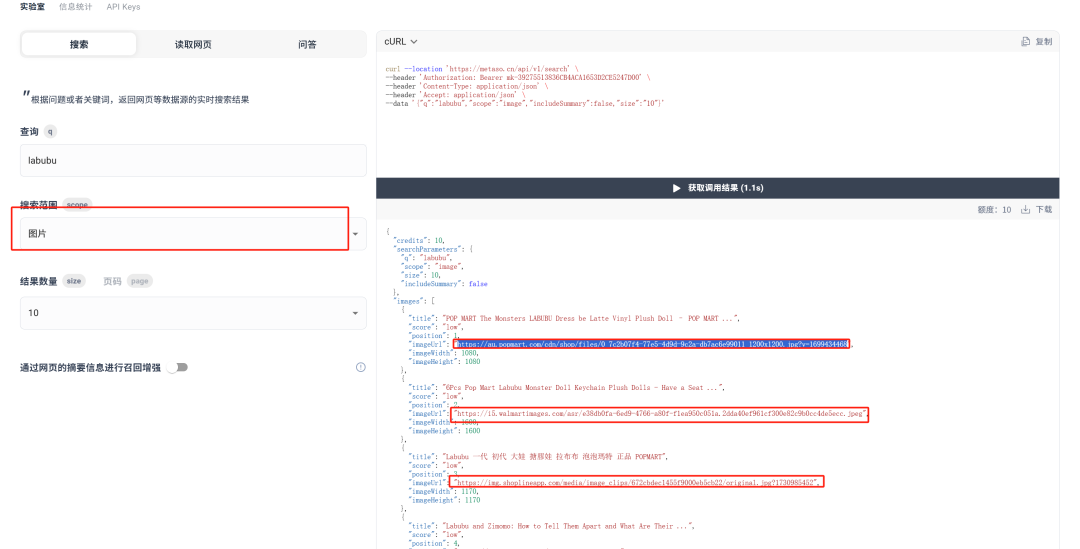Click the play icon on the run bar
Viewport: 1080px width, 549px height.
pyautogui.click(x=676, y=187)
